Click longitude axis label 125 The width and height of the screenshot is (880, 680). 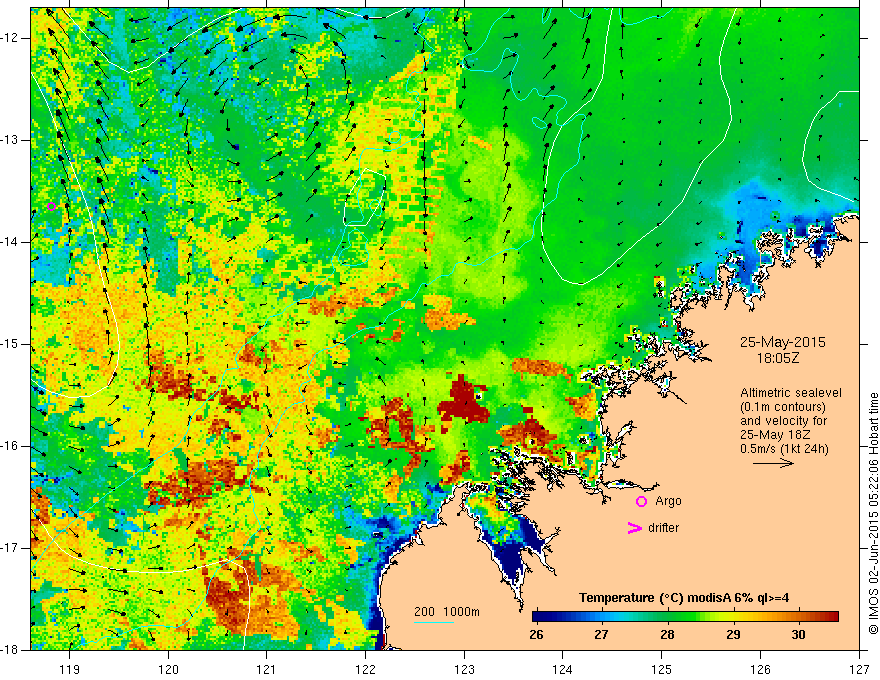pyautogui.click(x=662, y=669)
